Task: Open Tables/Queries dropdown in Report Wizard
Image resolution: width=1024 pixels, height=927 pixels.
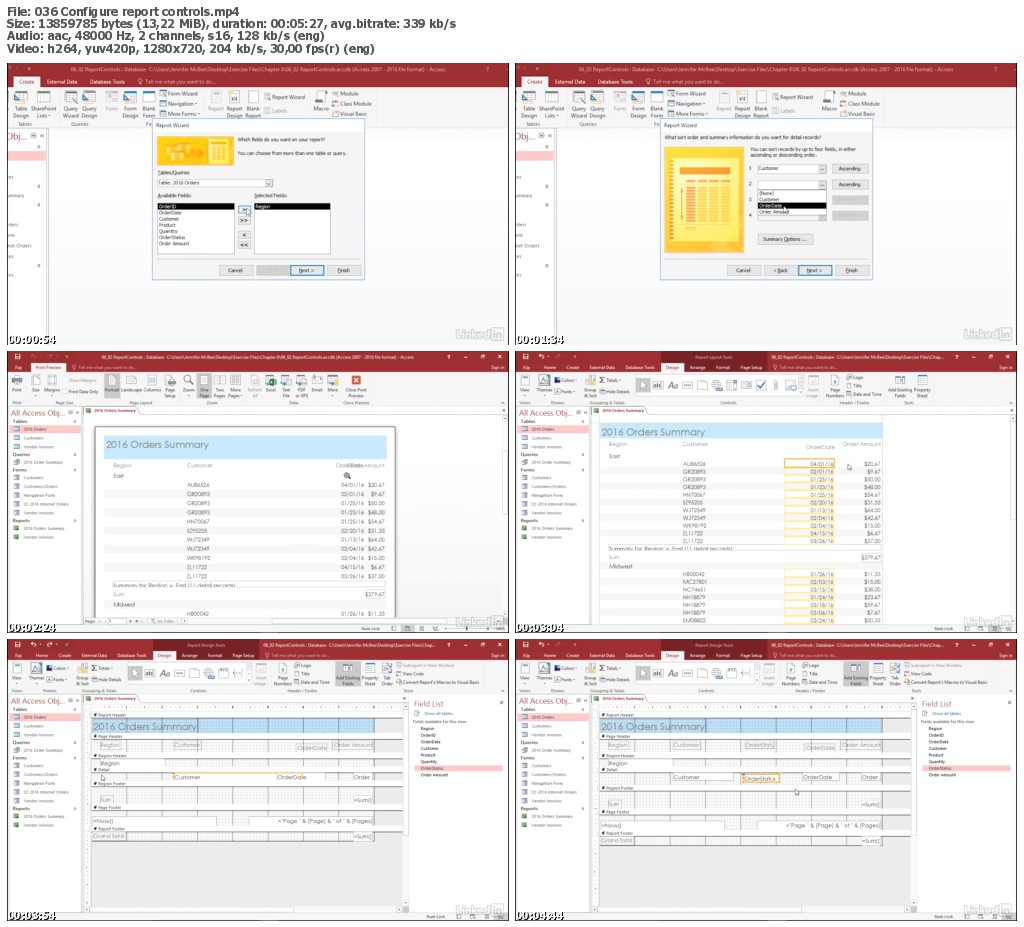Action: click(x=268, y=184)
